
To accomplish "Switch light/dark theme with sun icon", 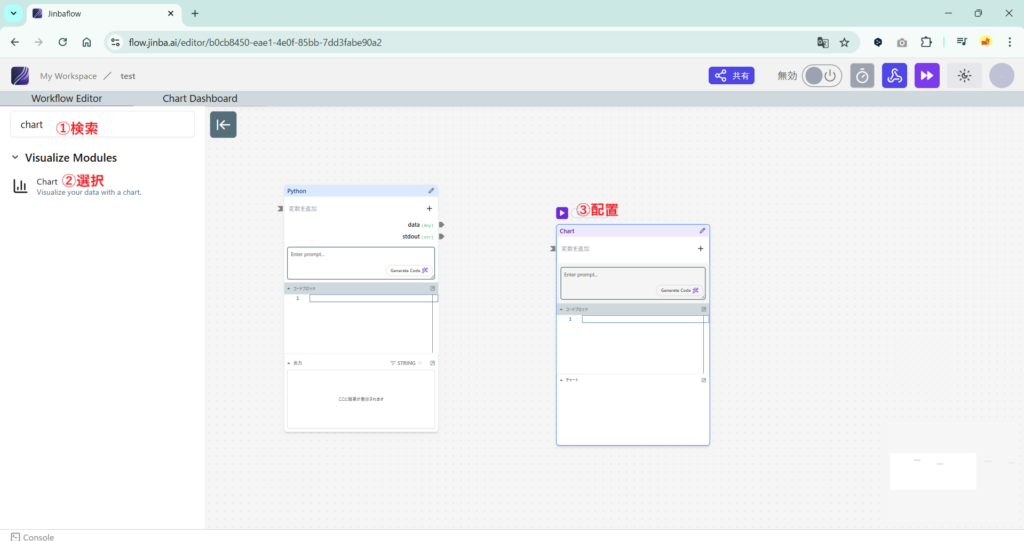I will click(964, 76).
